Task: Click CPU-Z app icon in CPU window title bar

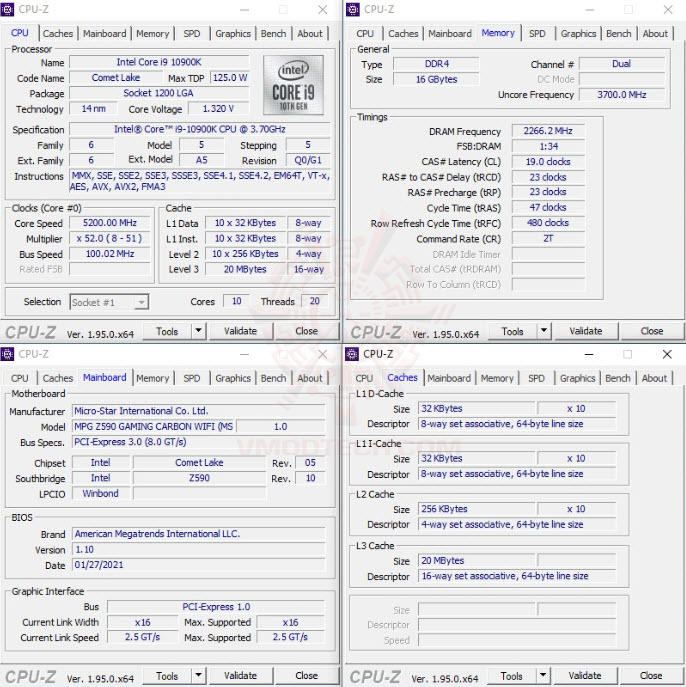Action: [7, 9]
